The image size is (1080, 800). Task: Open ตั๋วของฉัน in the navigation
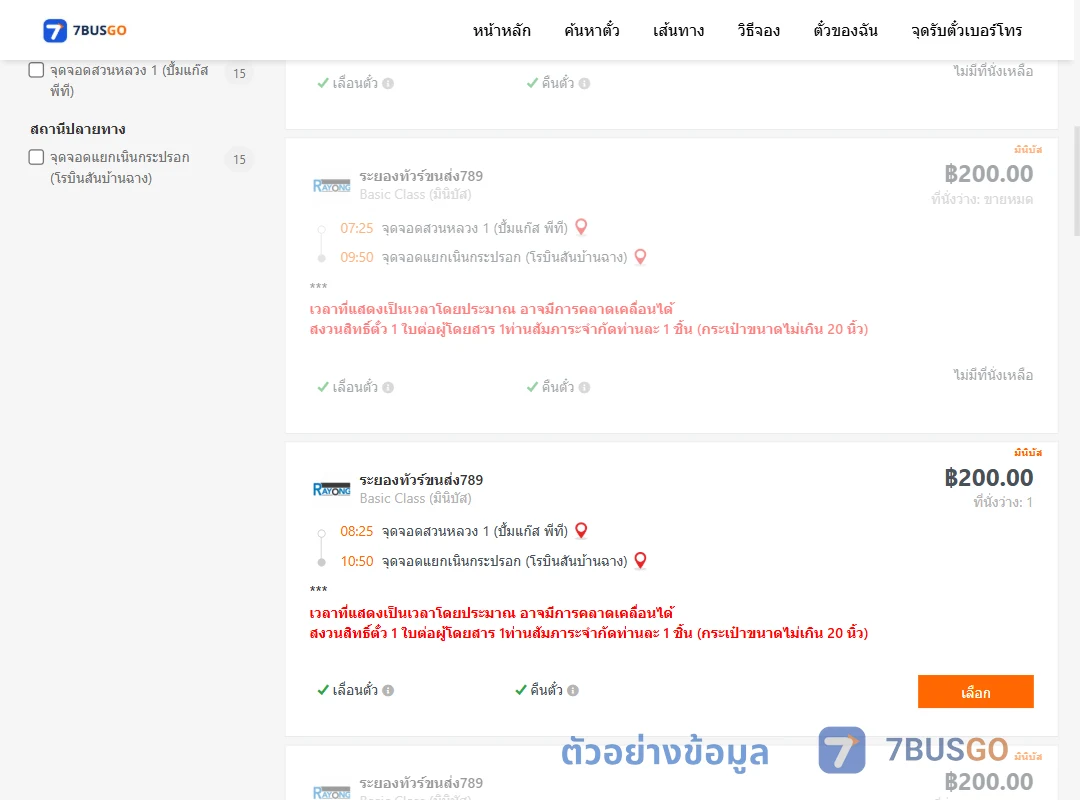click(x=845, y=30)
